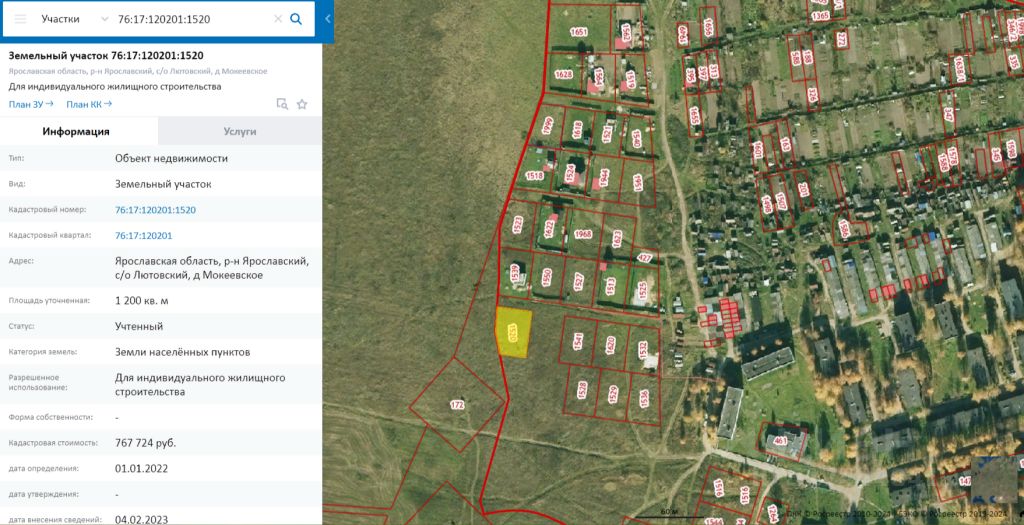This screenshot has height=525, width=1024.
Task: Zoom to the parcel icon
Action: click(282, 104)
